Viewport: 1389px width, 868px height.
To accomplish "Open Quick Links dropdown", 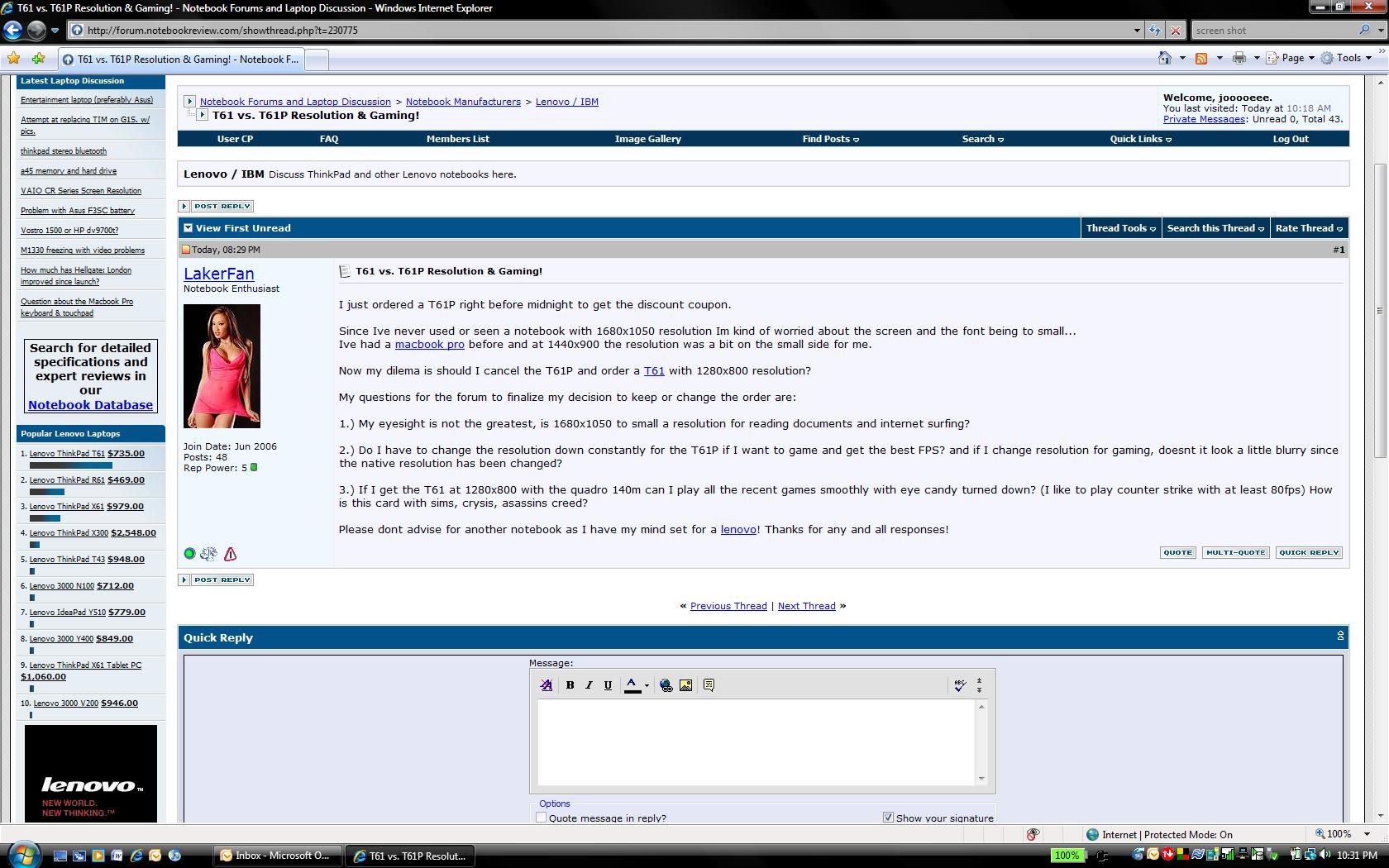I will coord(1140,139).
